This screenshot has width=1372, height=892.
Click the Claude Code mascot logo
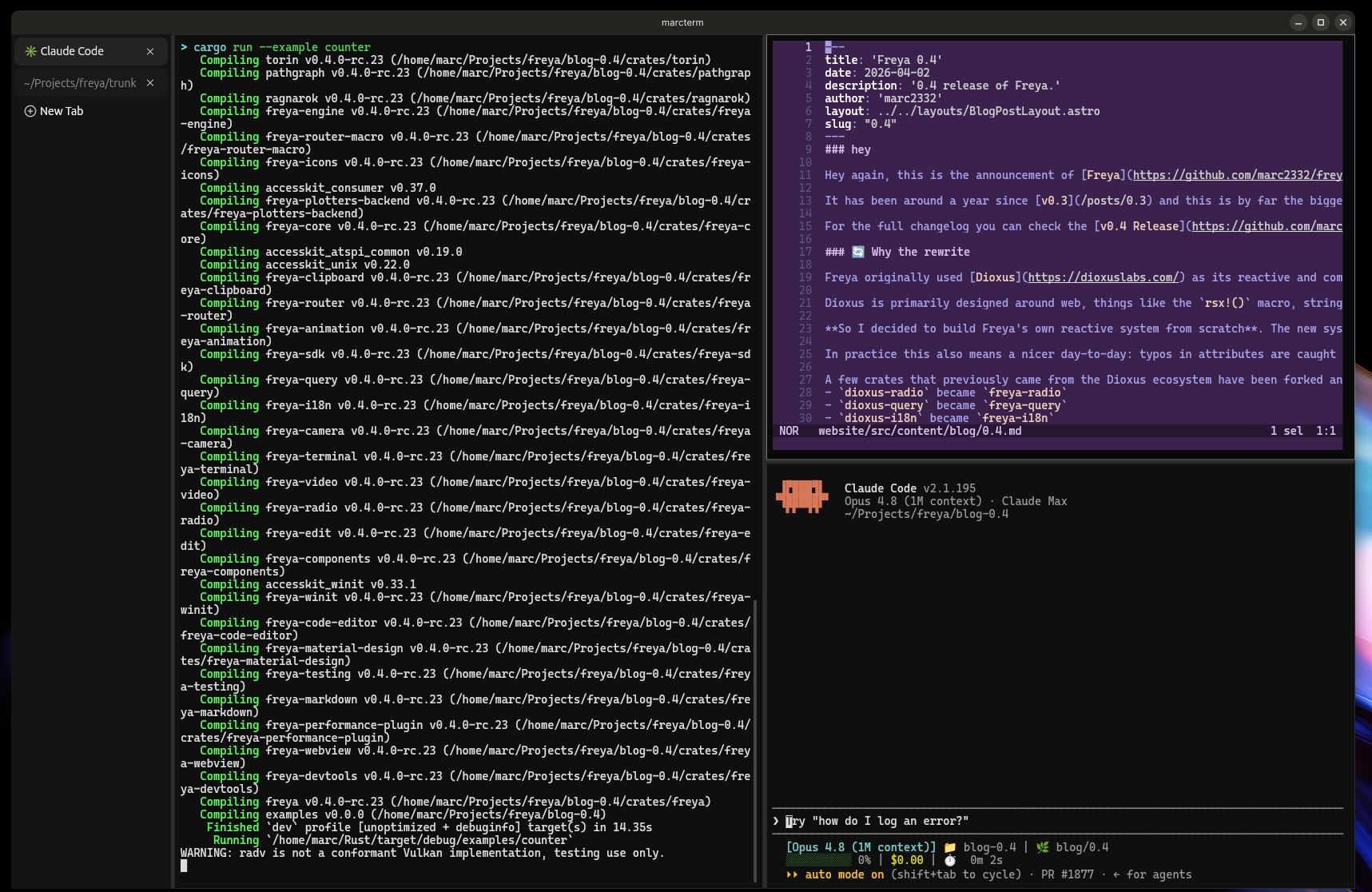point(801,496)
